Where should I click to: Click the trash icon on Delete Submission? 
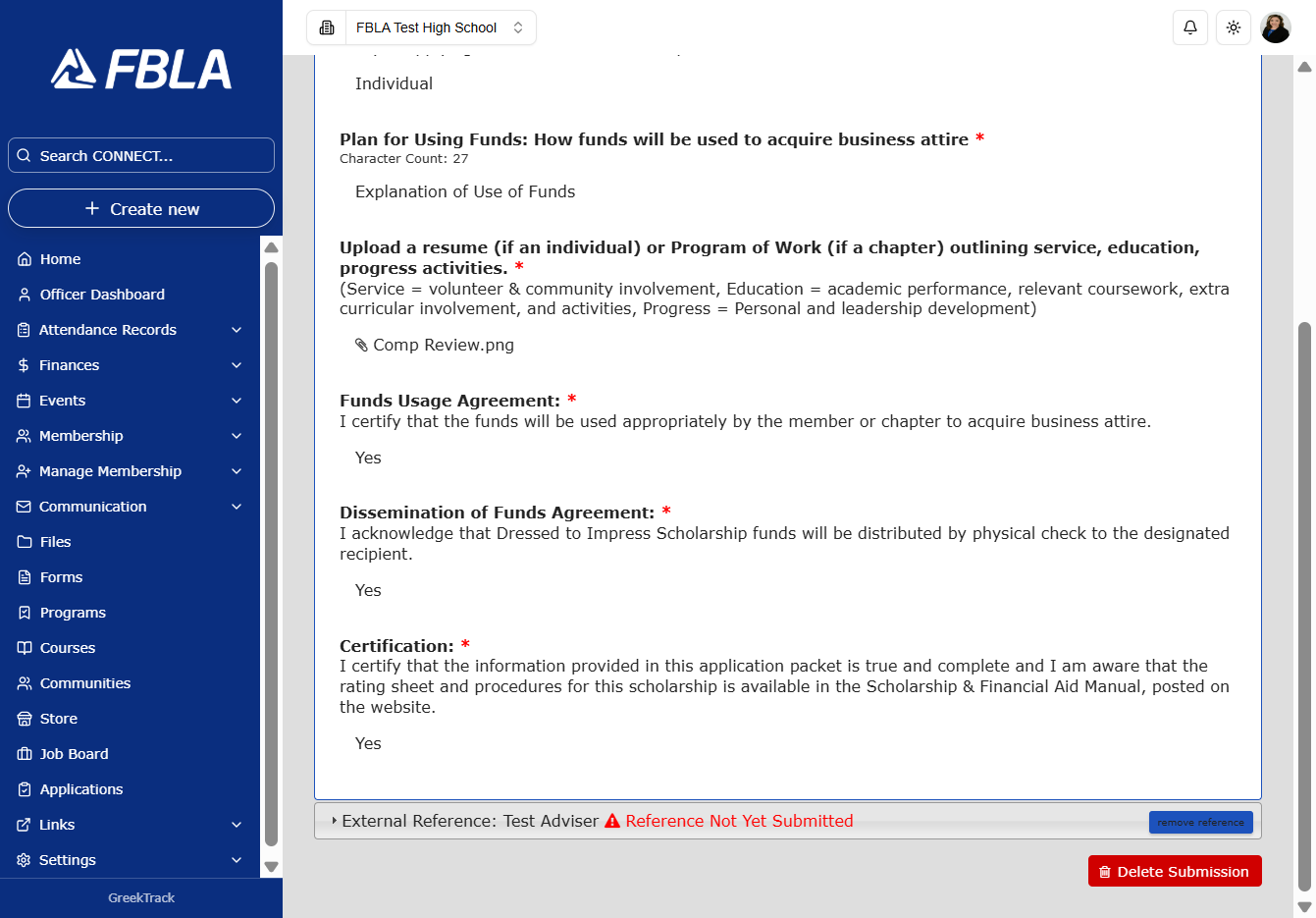pyautogui.click(x=1105, y=872)
